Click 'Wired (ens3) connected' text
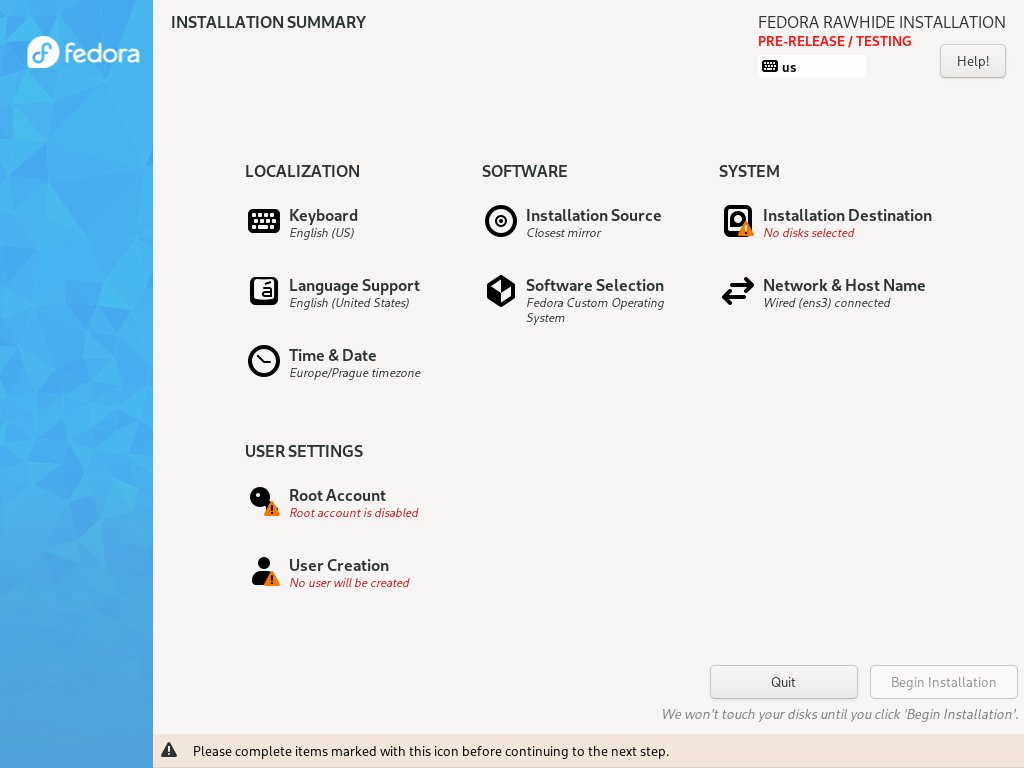 click(826, 303)
